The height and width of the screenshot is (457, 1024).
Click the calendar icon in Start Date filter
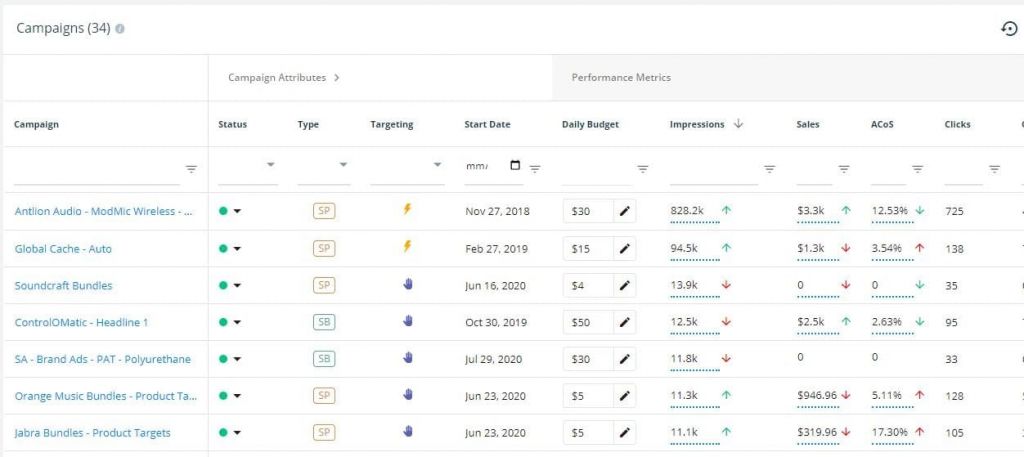coord(515,165)
